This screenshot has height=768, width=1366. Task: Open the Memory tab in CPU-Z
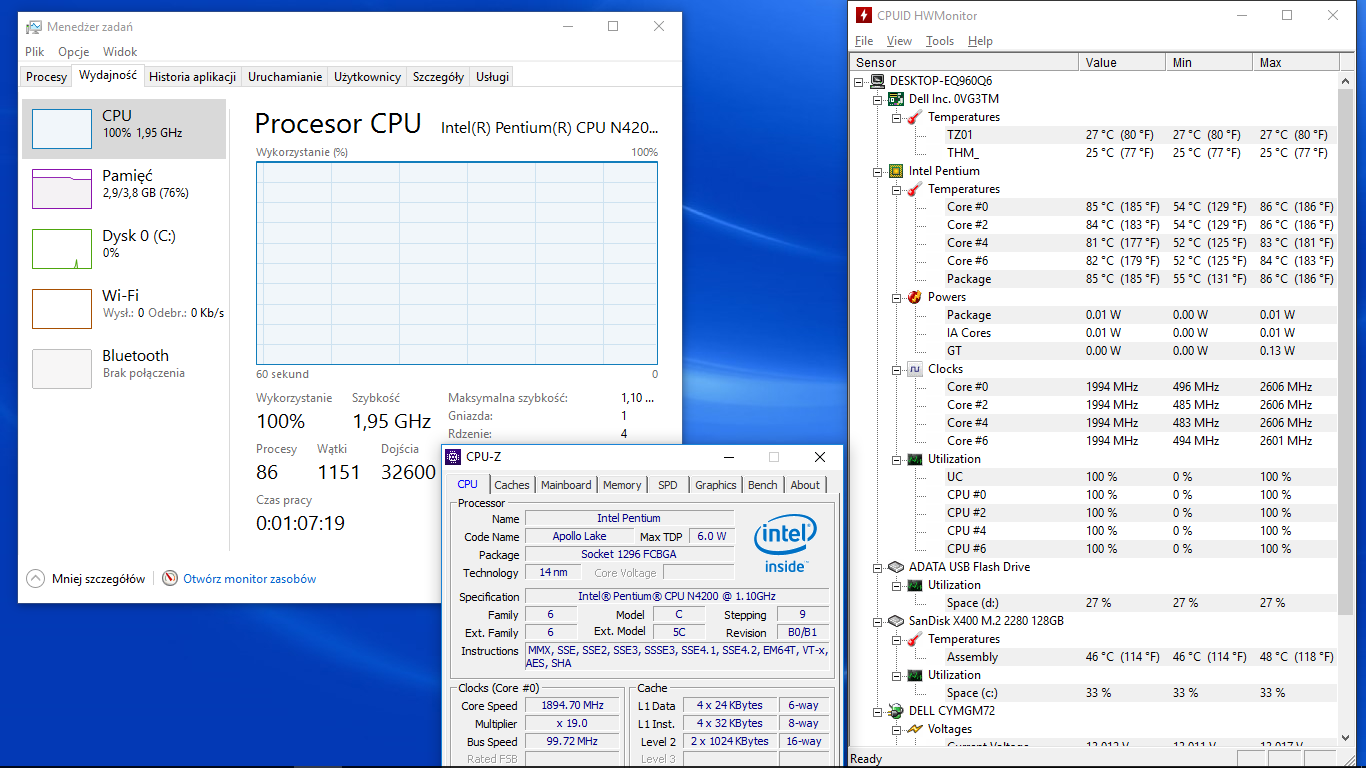tap(622, 485)
